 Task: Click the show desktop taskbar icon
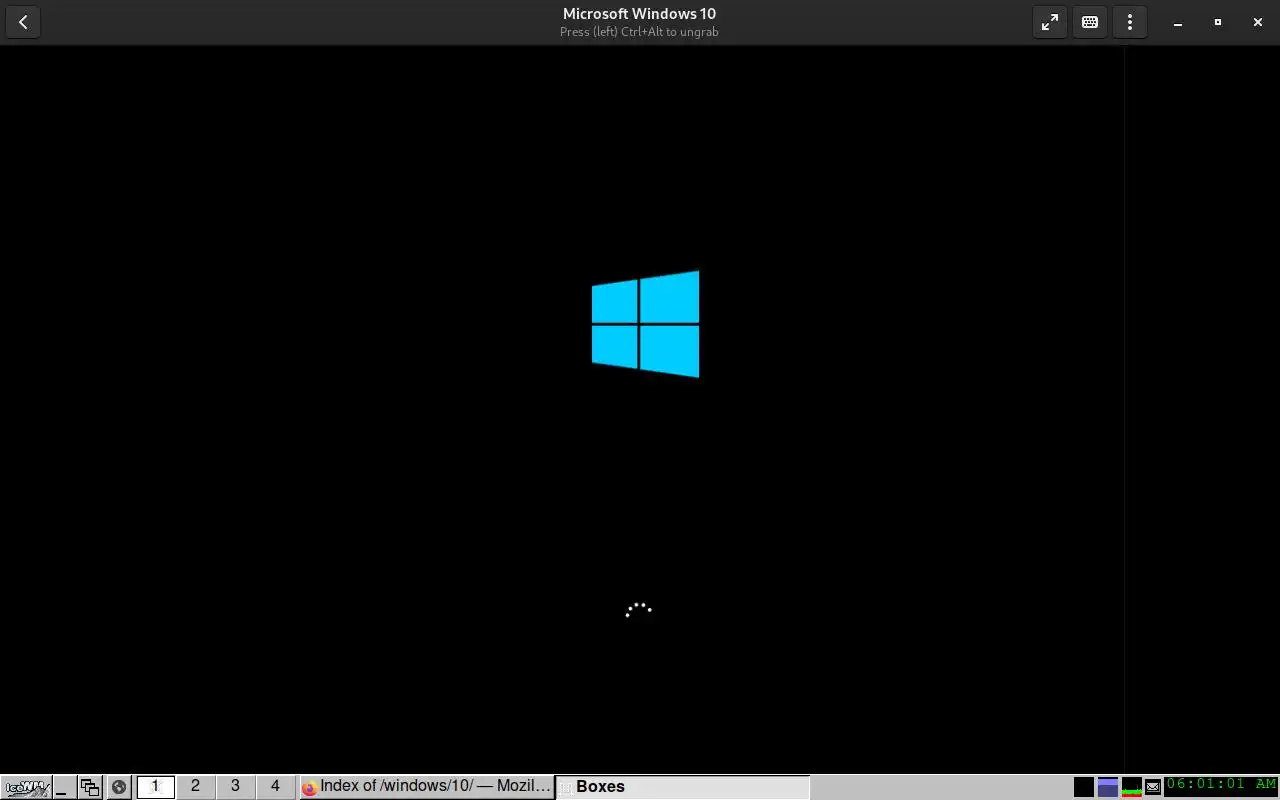(x=65, y=787)
